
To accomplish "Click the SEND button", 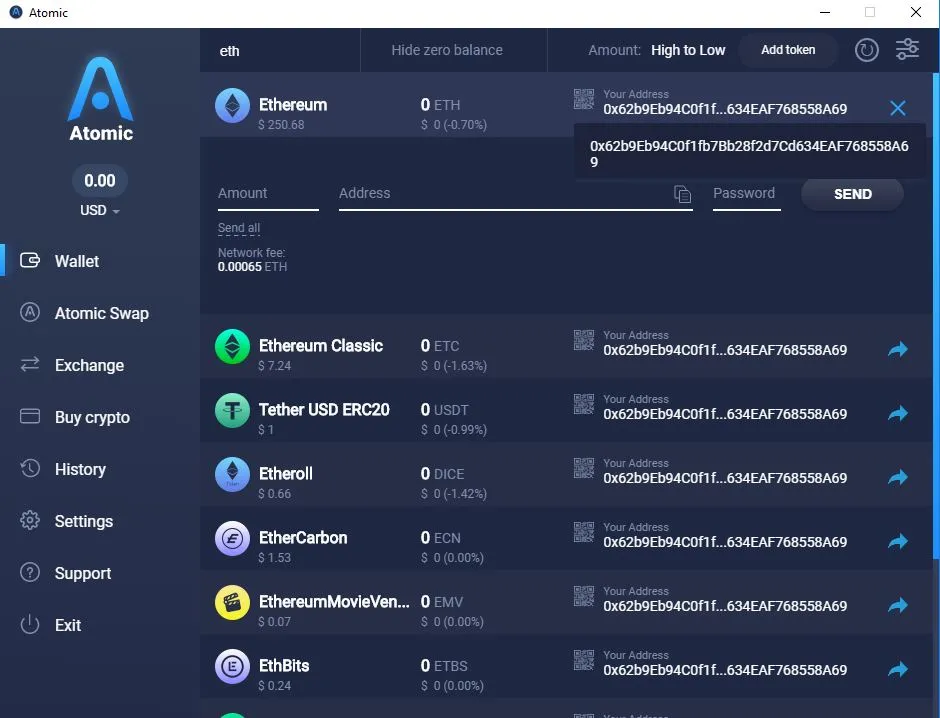I will point(852,194).
